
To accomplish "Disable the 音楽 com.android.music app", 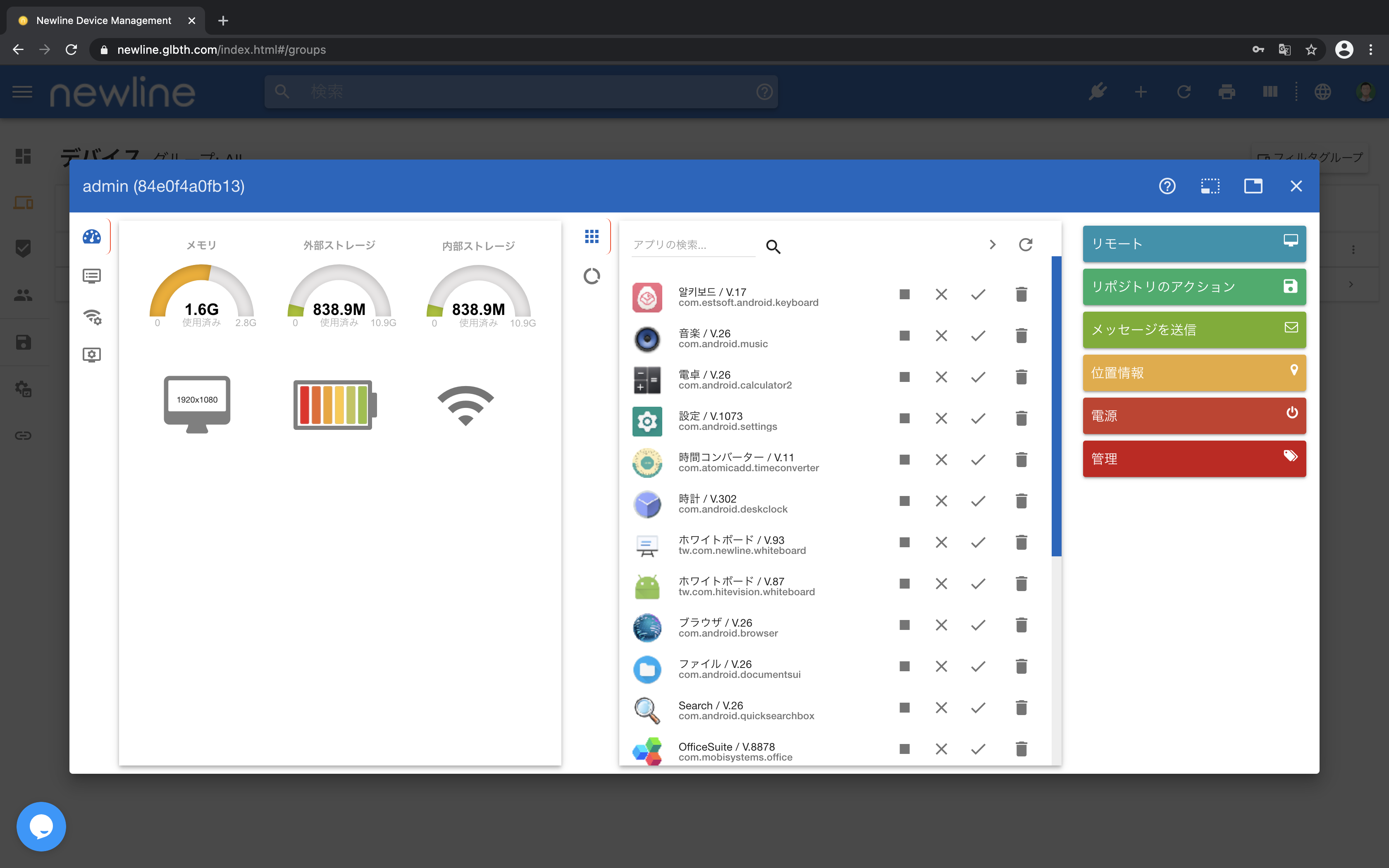I will (941, 336).
